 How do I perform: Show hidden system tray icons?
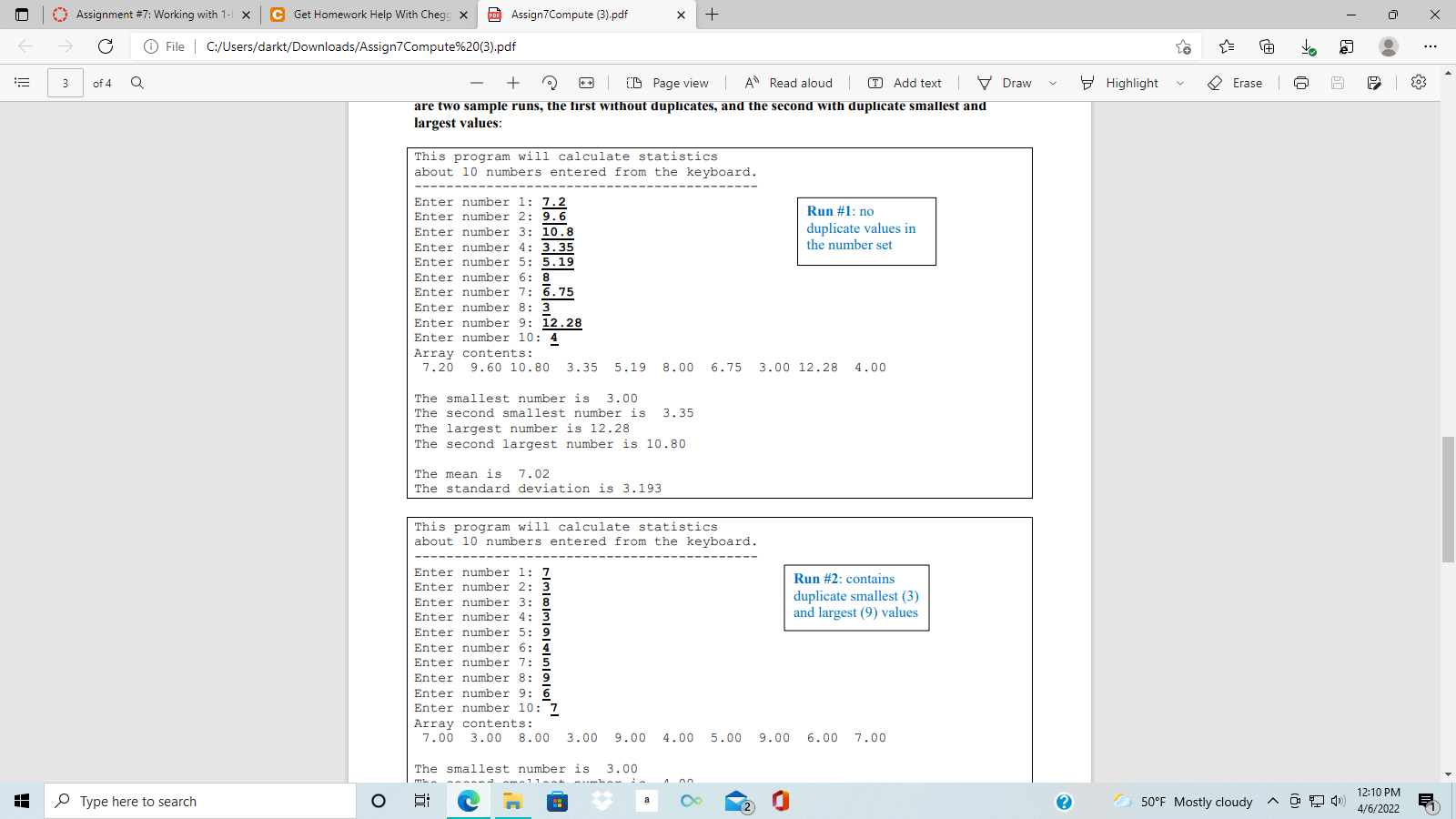pos(1273,802)
